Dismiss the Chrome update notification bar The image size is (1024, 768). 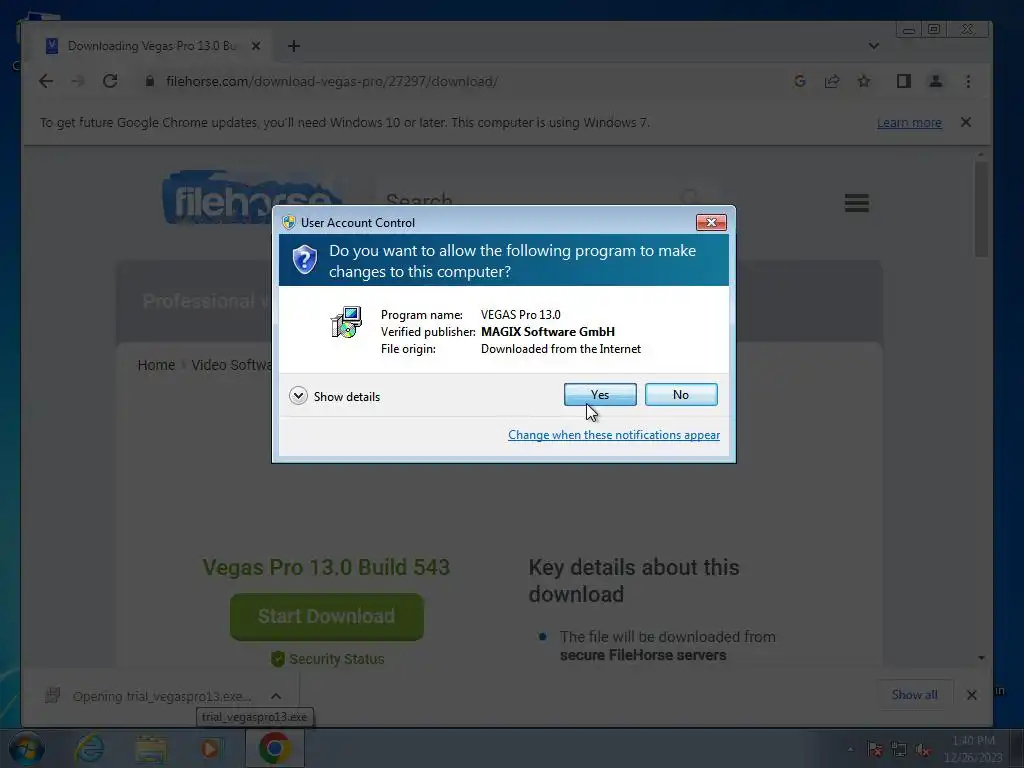[966, 122]
